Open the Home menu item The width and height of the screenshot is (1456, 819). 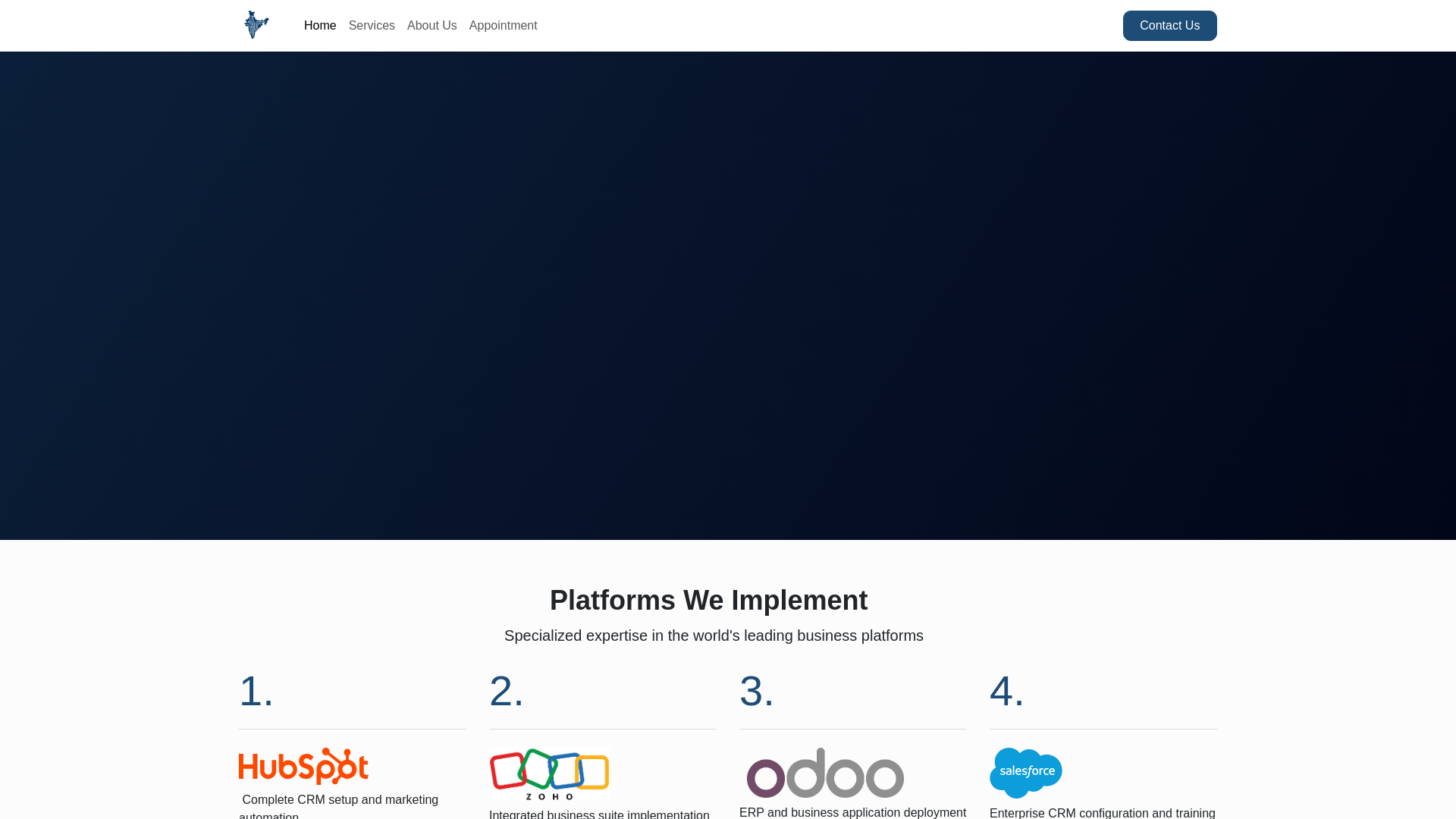coord(320,26)
